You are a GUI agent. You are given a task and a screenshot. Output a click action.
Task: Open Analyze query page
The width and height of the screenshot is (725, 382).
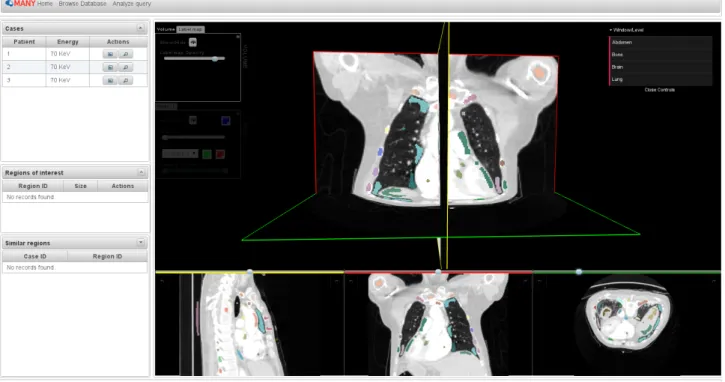132,4
